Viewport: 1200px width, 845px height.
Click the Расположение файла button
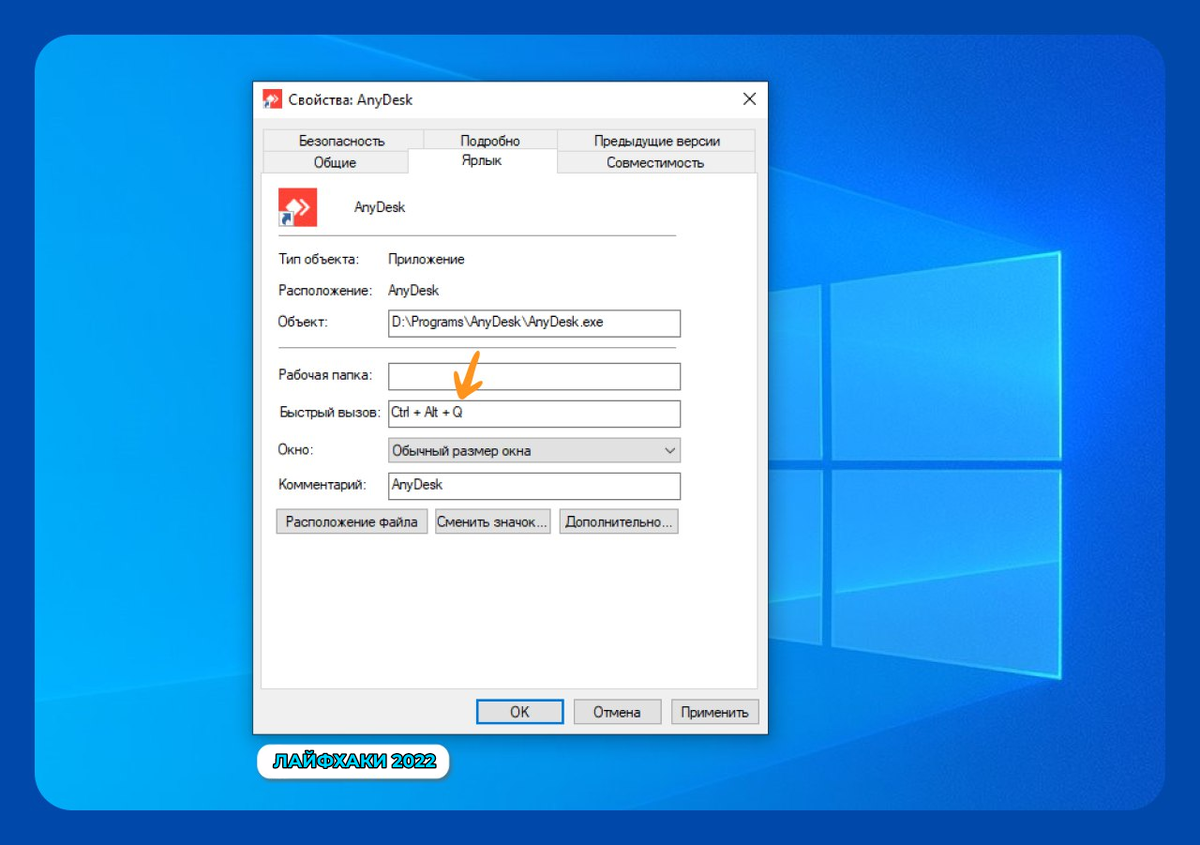point(352,521)
